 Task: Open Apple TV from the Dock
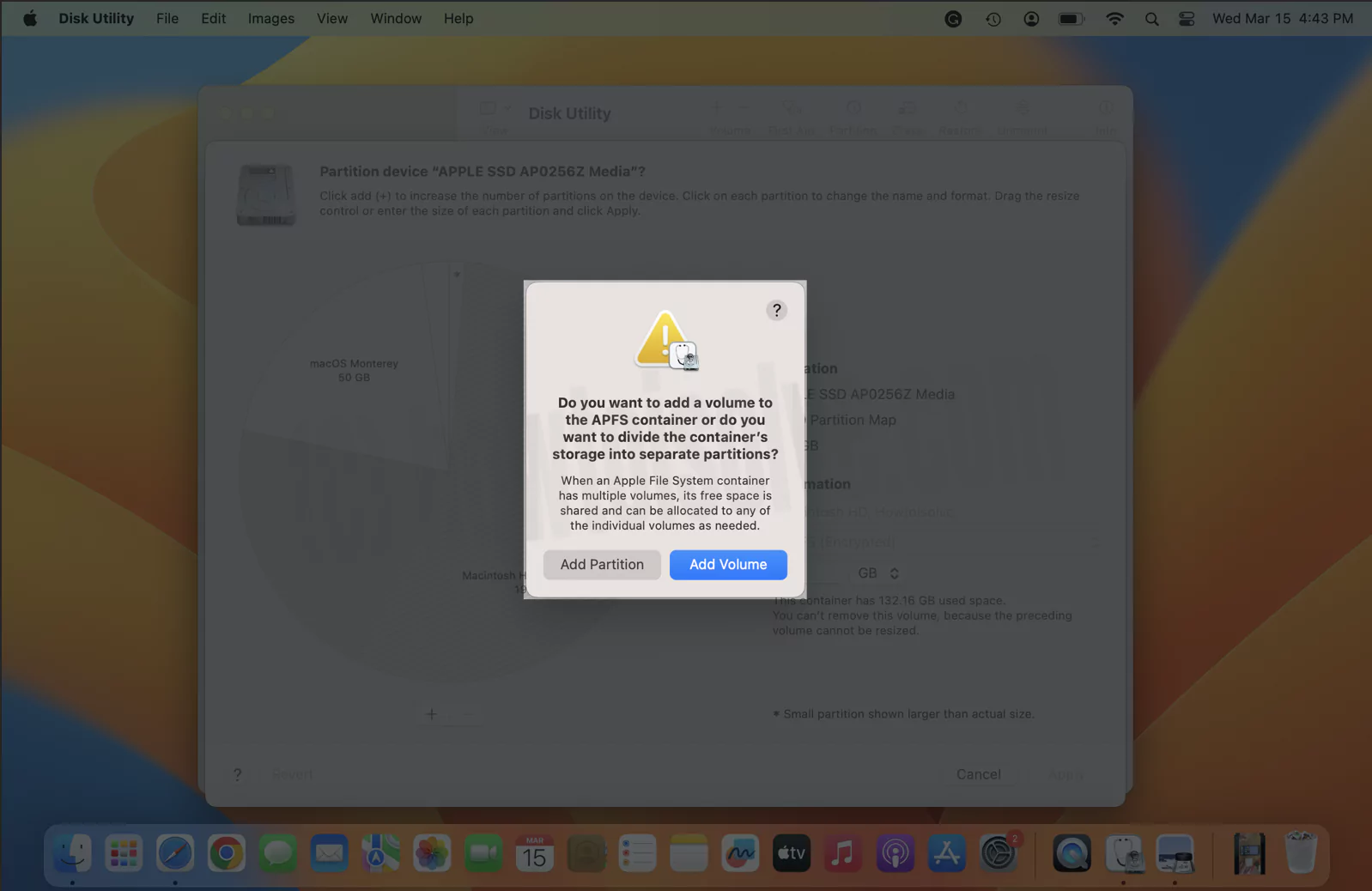pyautogui.click(x=792, y=854)
